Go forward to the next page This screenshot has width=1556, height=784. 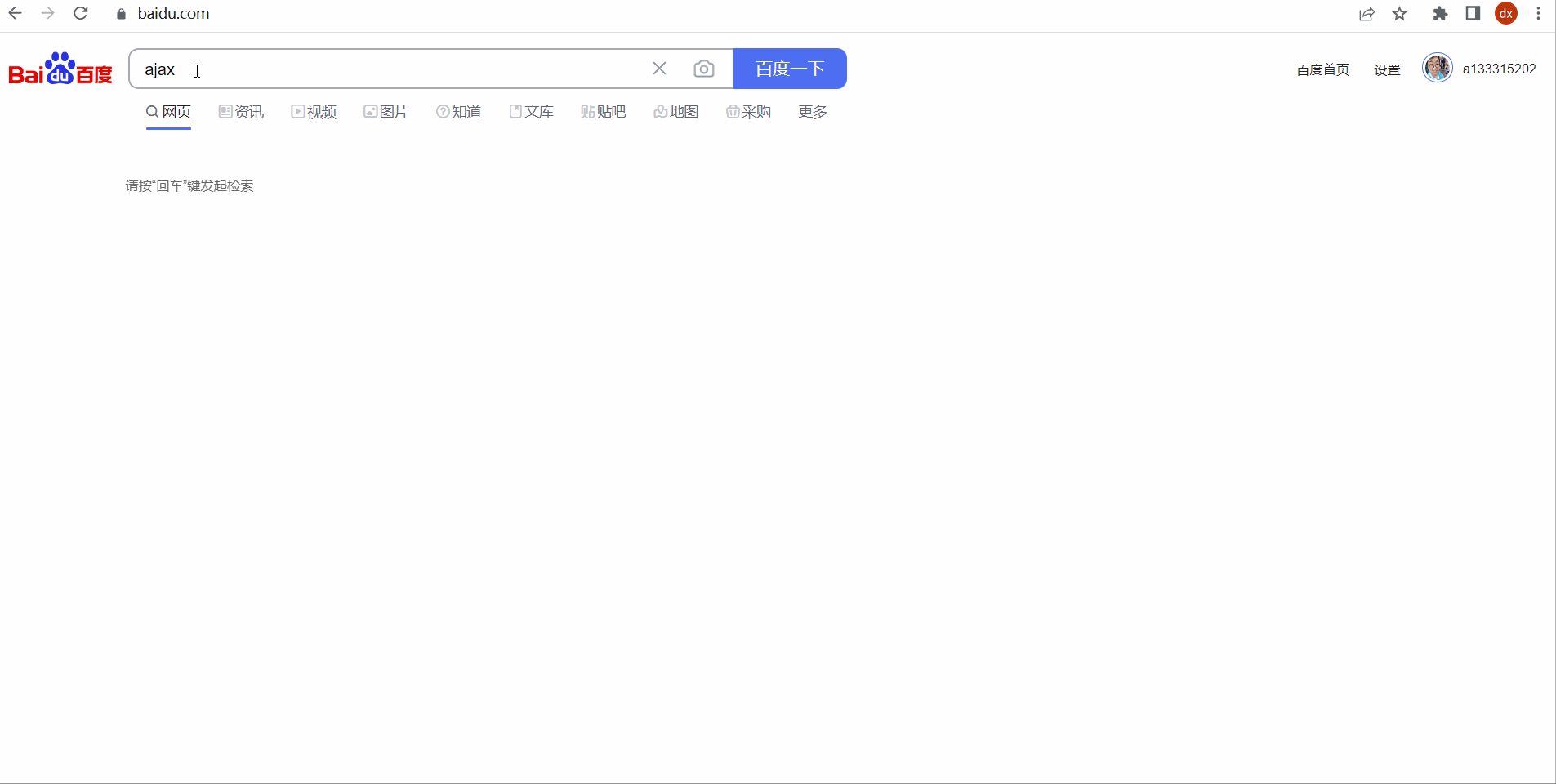(x=47, y=14)
